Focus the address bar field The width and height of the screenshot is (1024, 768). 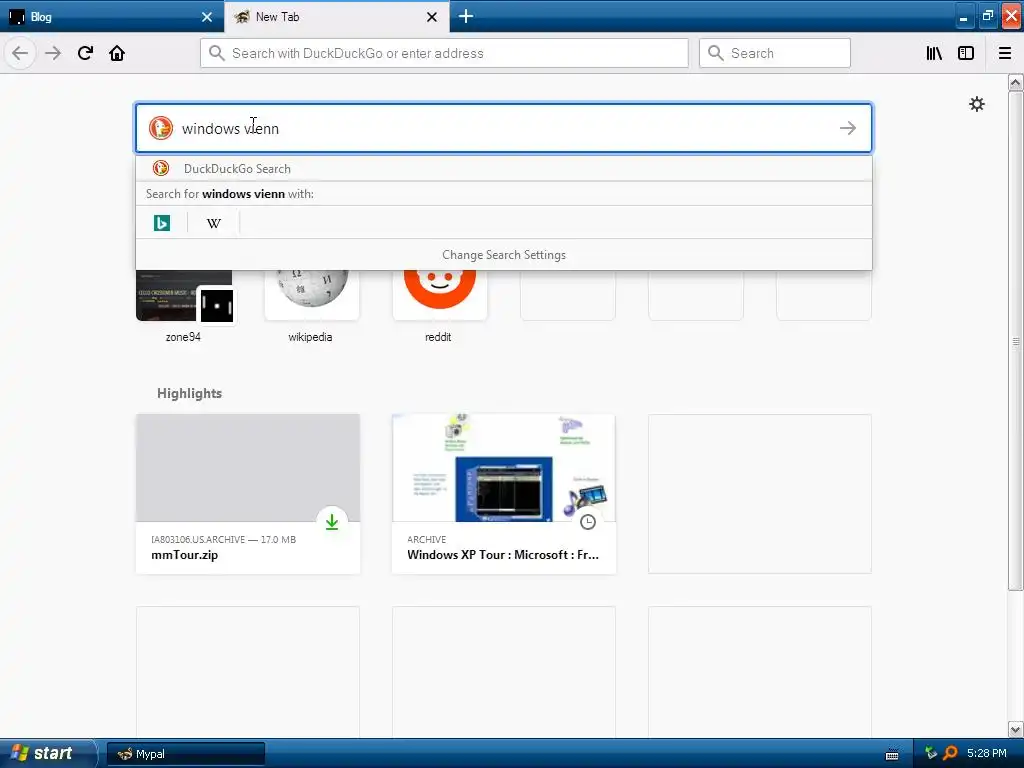444,53
